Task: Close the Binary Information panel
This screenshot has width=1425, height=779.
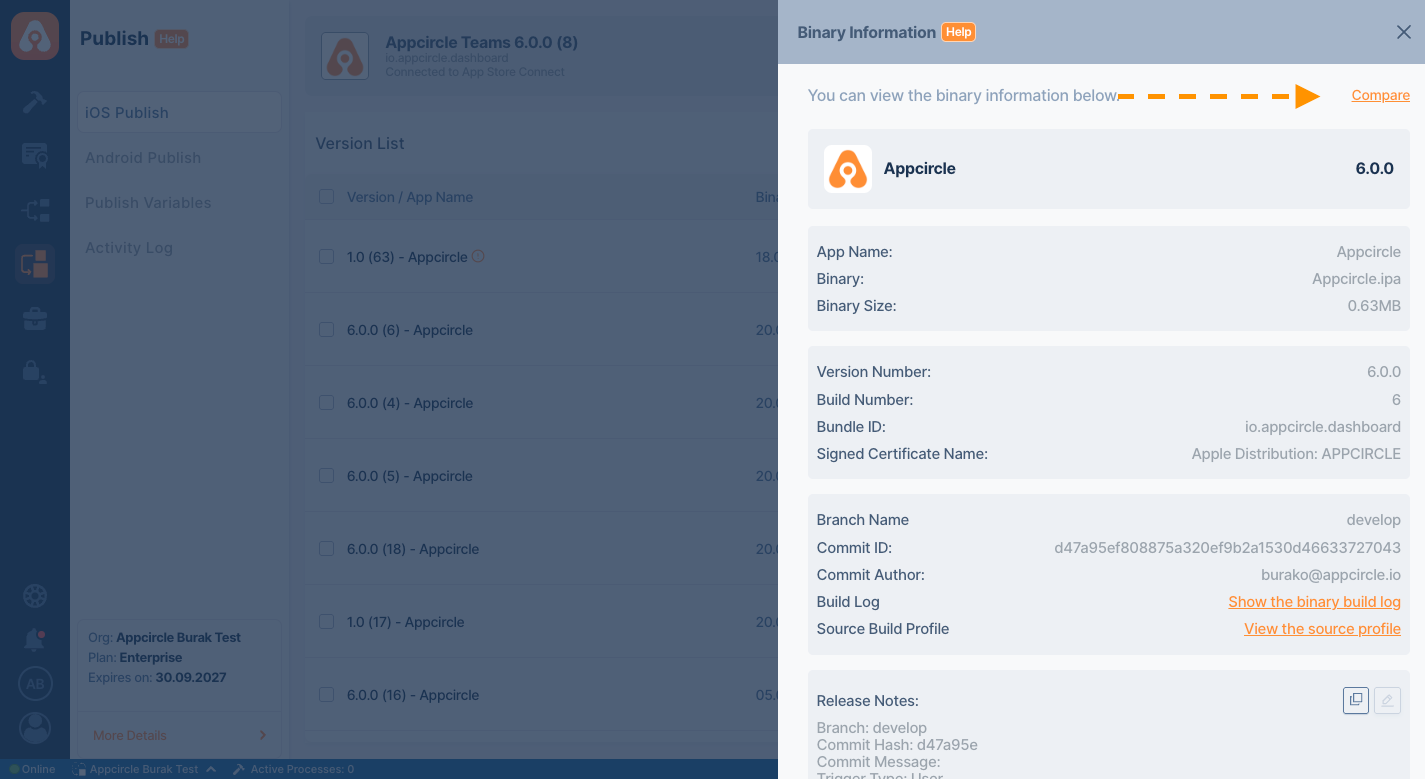Action: point(1403,32)
